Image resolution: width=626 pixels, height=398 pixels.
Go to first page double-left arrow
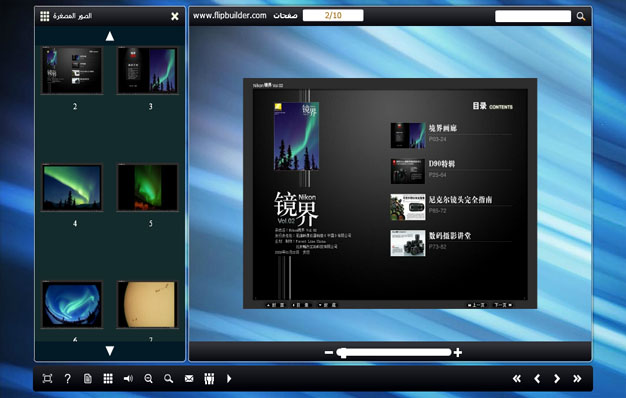point(517,378)
